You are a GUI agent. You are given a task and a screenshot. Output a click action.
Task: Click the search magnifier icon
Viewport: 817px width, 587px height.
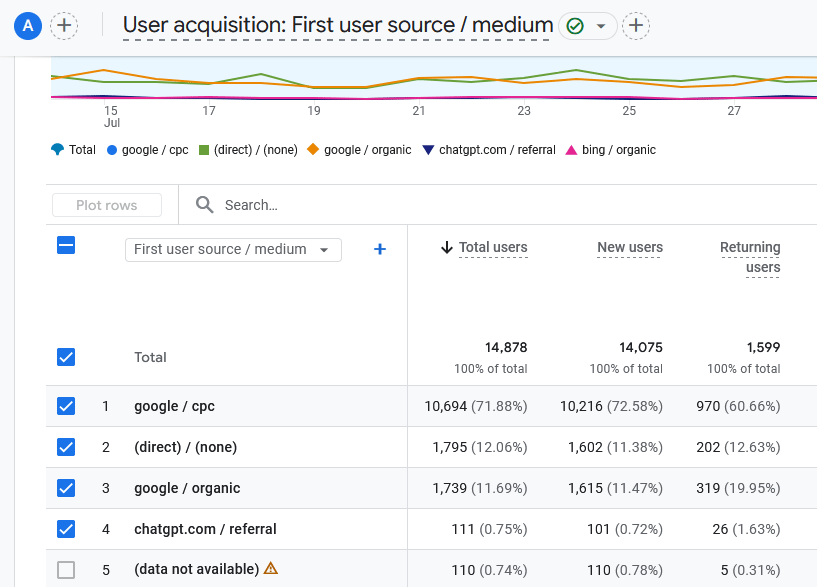(205, 205)
